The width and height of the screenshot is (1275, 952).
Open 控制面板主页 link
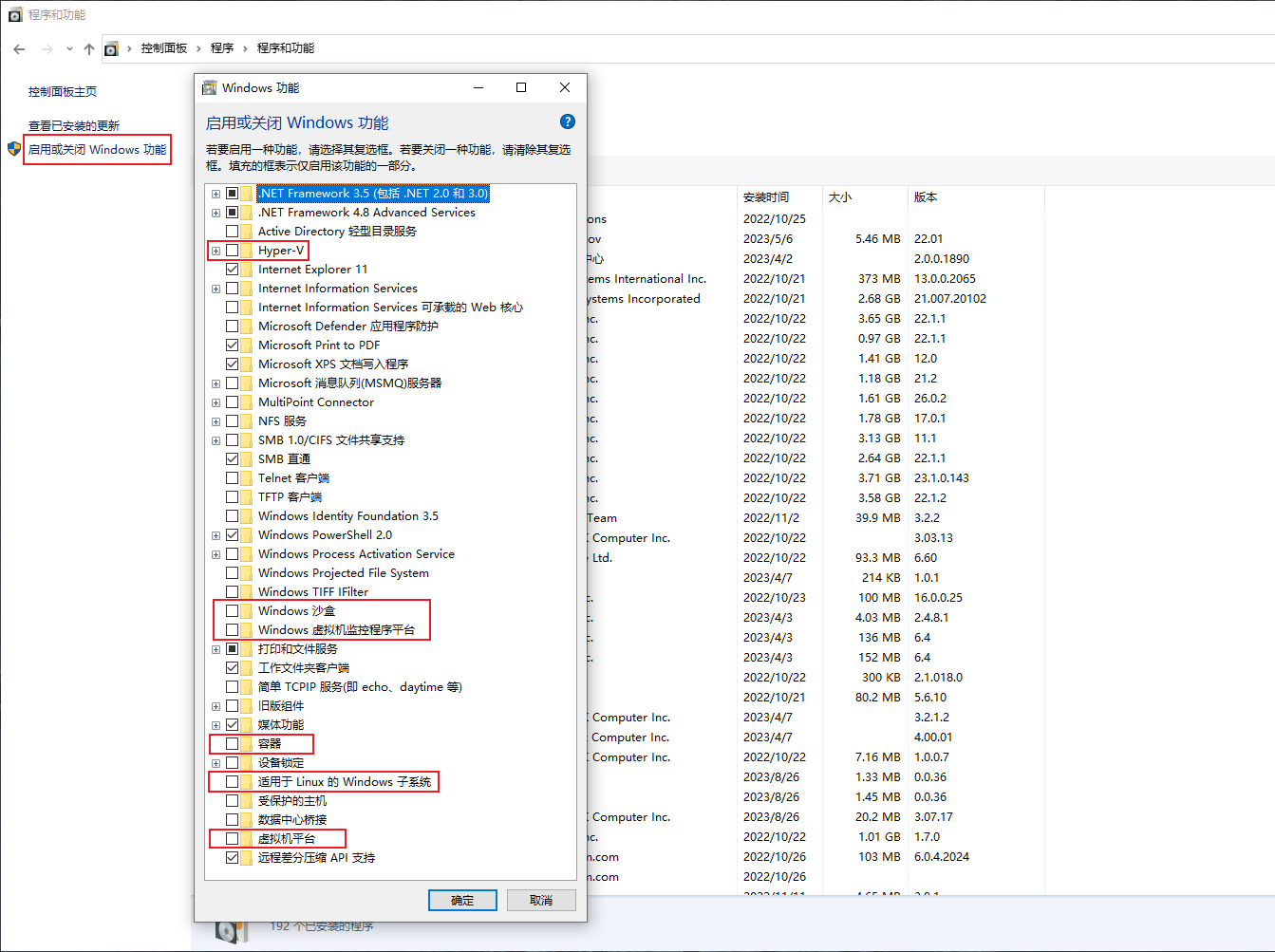point(63,92)
